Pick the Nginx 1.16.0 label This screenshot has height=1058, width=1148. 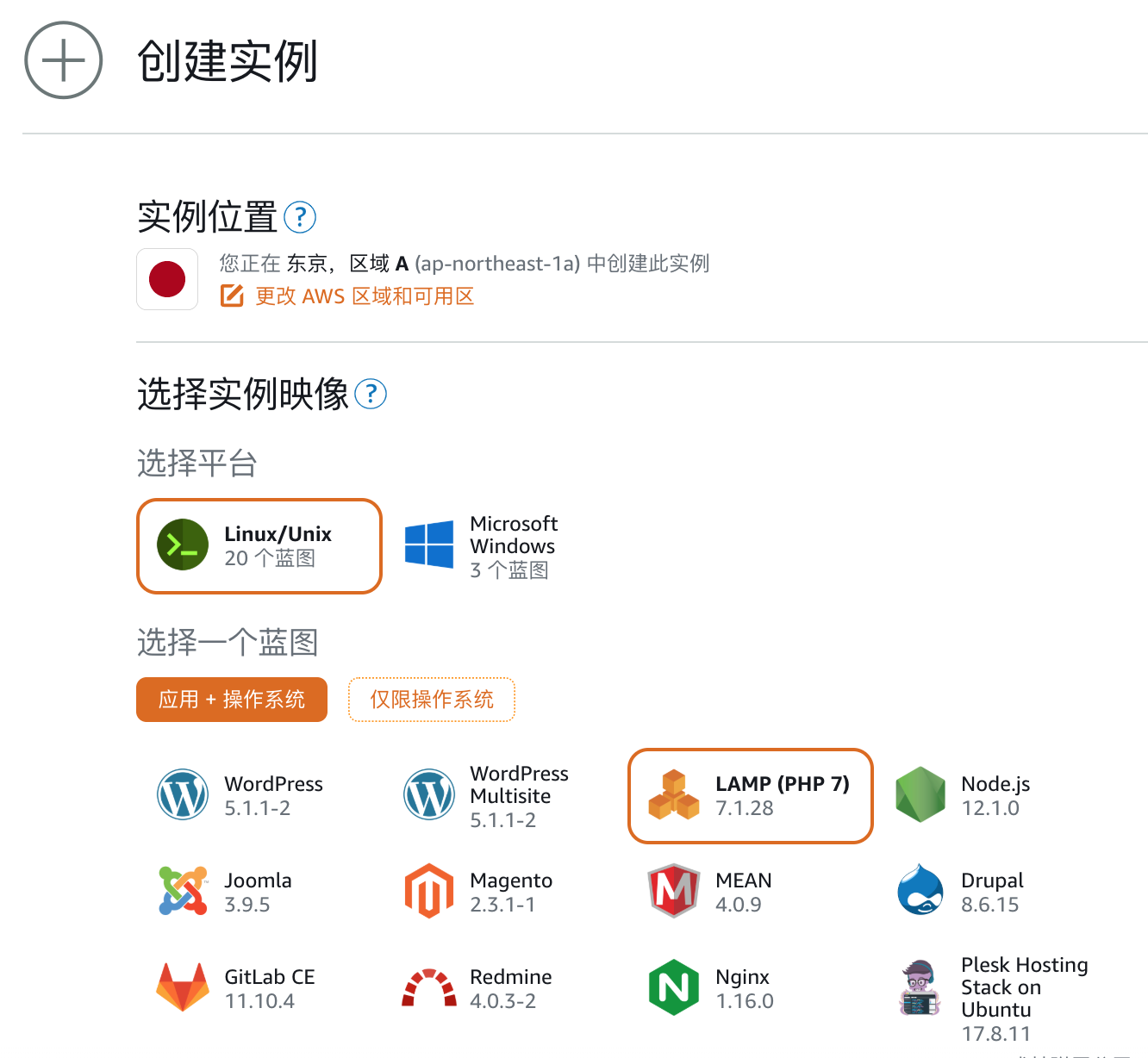click(x=745, y=989)
